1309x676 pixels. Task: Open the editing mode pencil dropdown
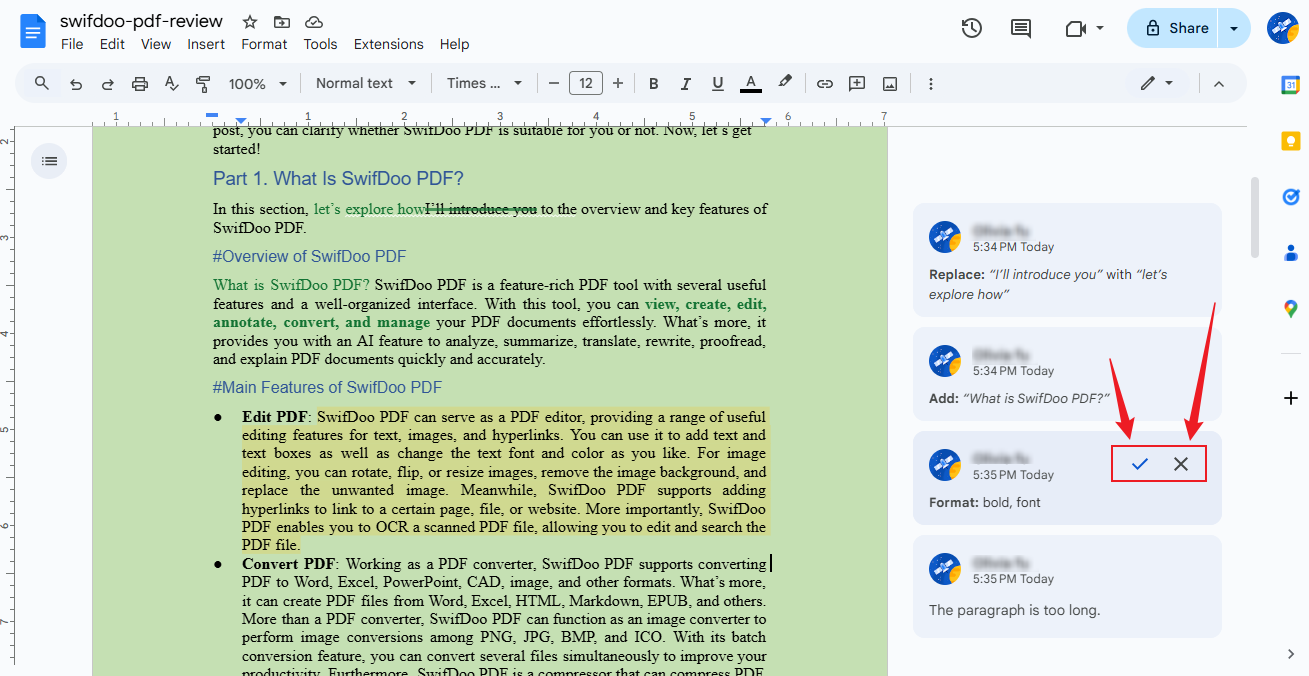[x=1157, y=84]
